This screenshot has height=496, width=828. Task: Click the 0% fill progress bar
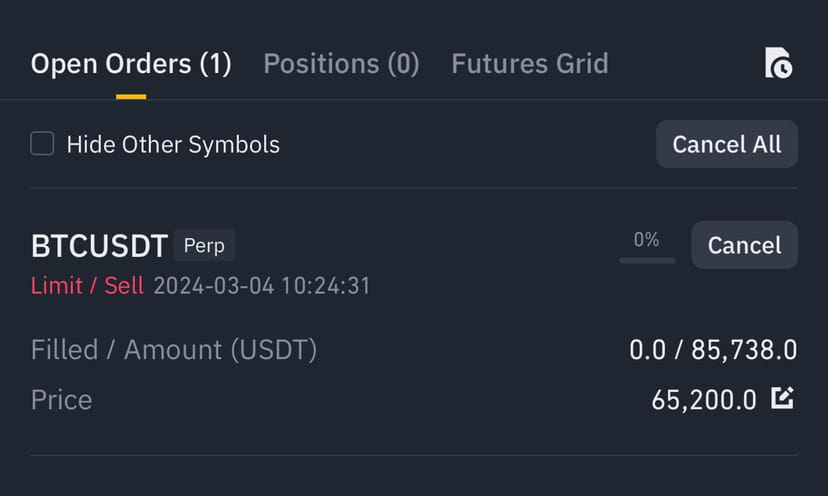pyautogui.click(x=647, y=260)
